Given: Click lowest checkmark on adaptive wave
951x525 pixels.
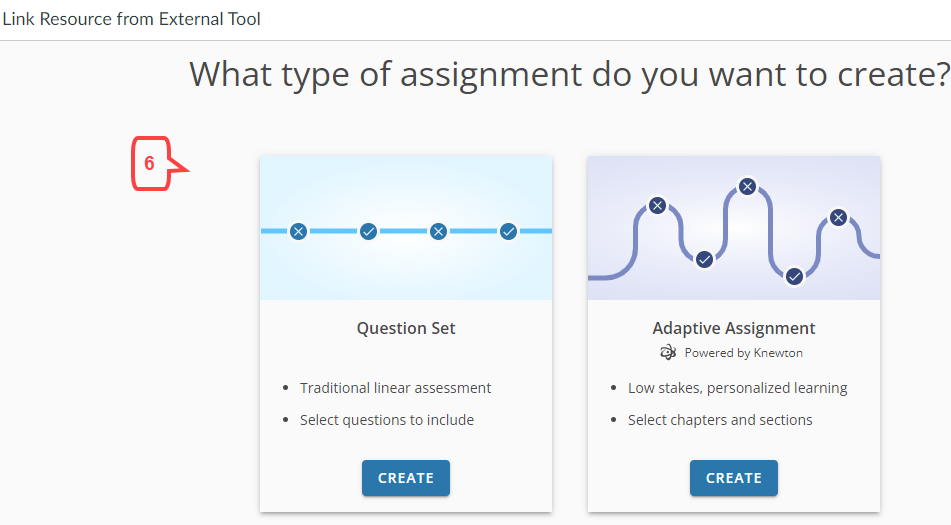Looking at the screenshot, I should (x=794, y=276).
